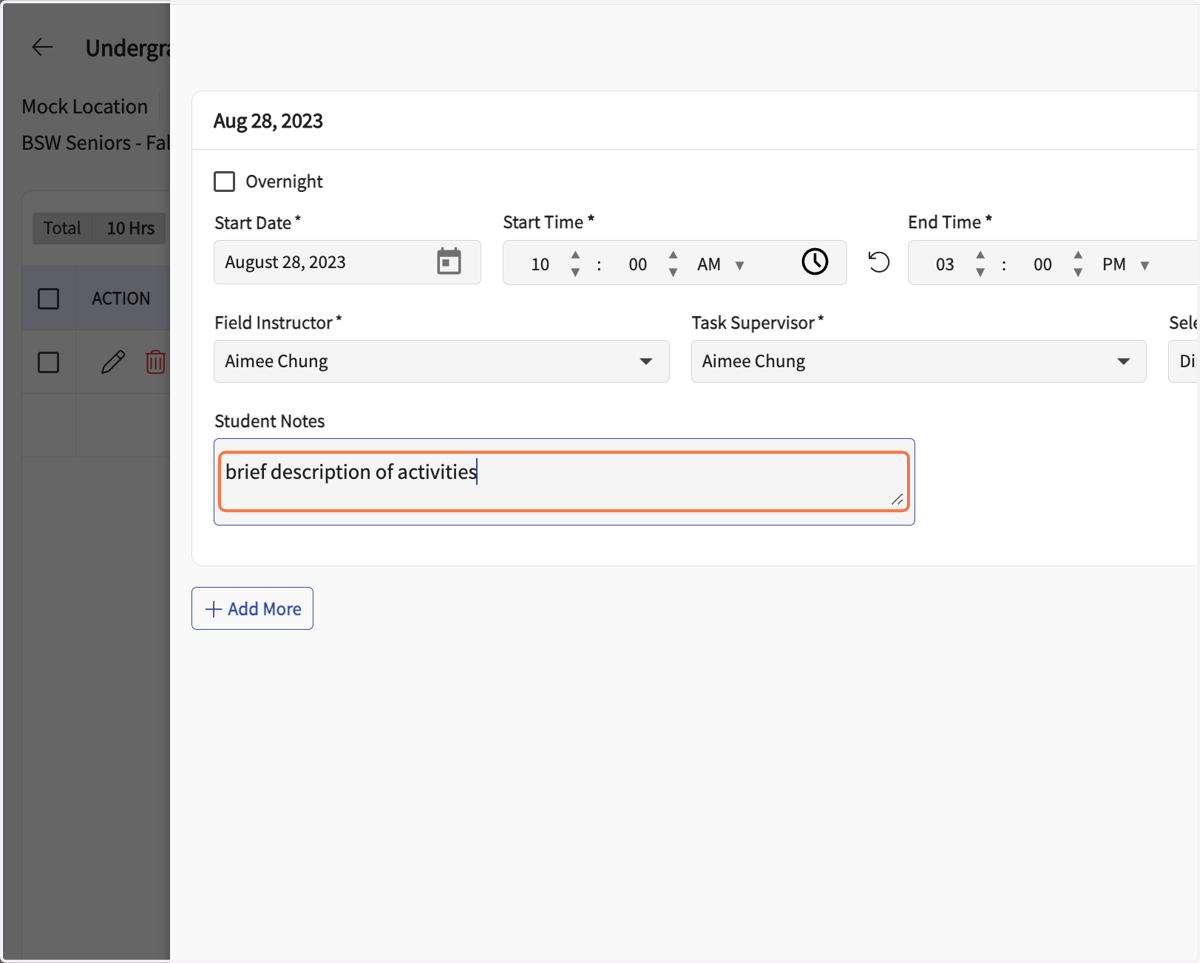Click the Start Date input field
1200x963 pixels.
point(347,262)
